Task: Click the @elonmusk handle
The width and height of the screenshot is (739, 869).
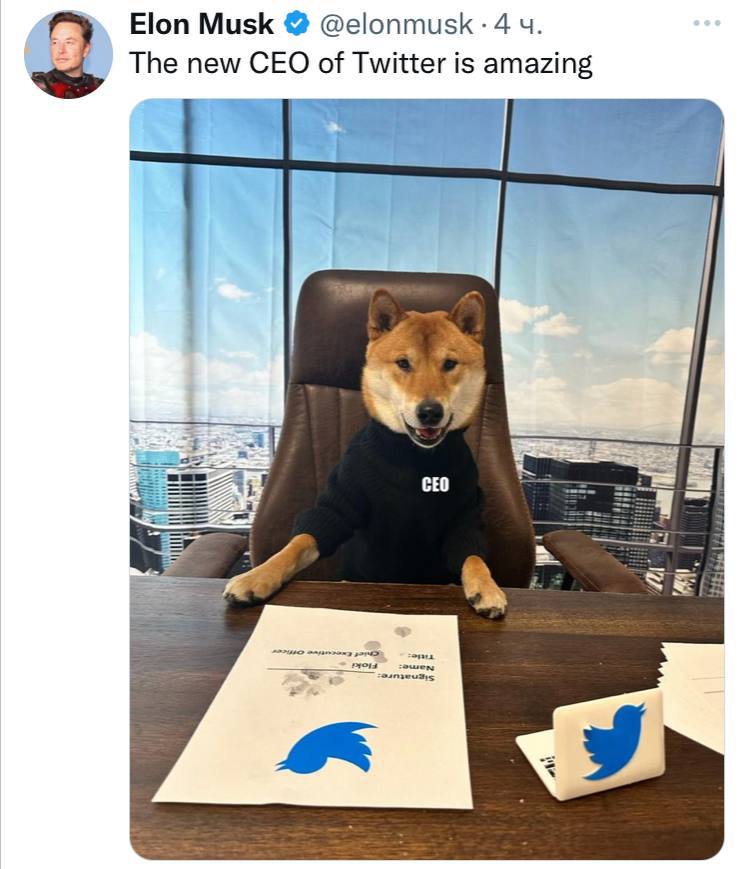Action: [x=396, y=25]
